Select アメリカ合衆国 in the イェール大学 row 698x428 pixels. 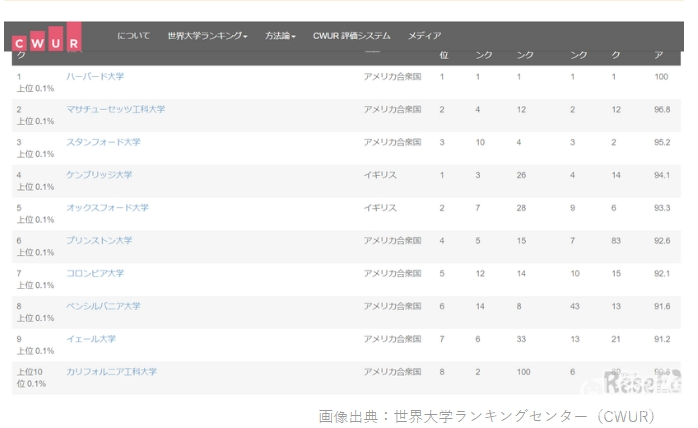point(392,339)
